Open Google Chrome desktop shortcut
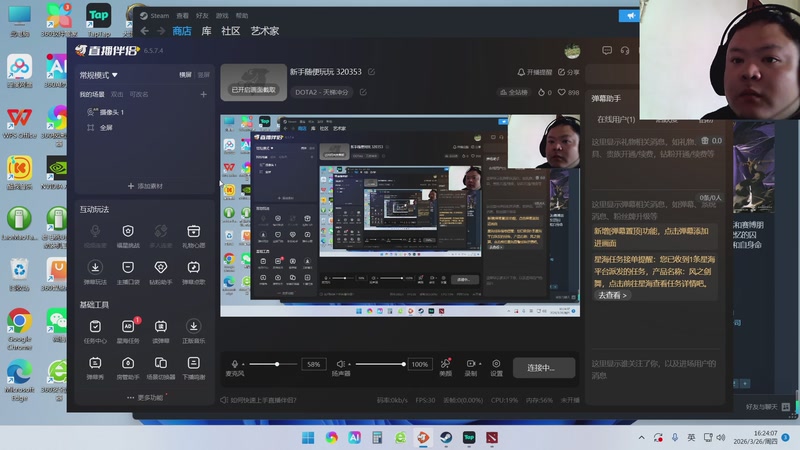800x450 pixels. (x=19, y=329)
